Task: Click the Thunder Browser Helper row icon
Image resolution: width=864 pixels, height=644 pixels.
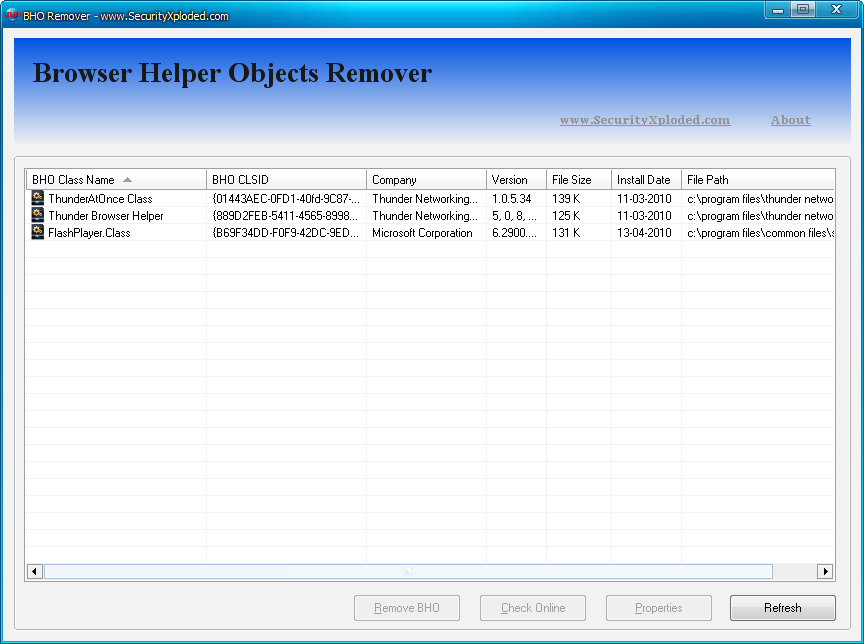Action: 38,216
